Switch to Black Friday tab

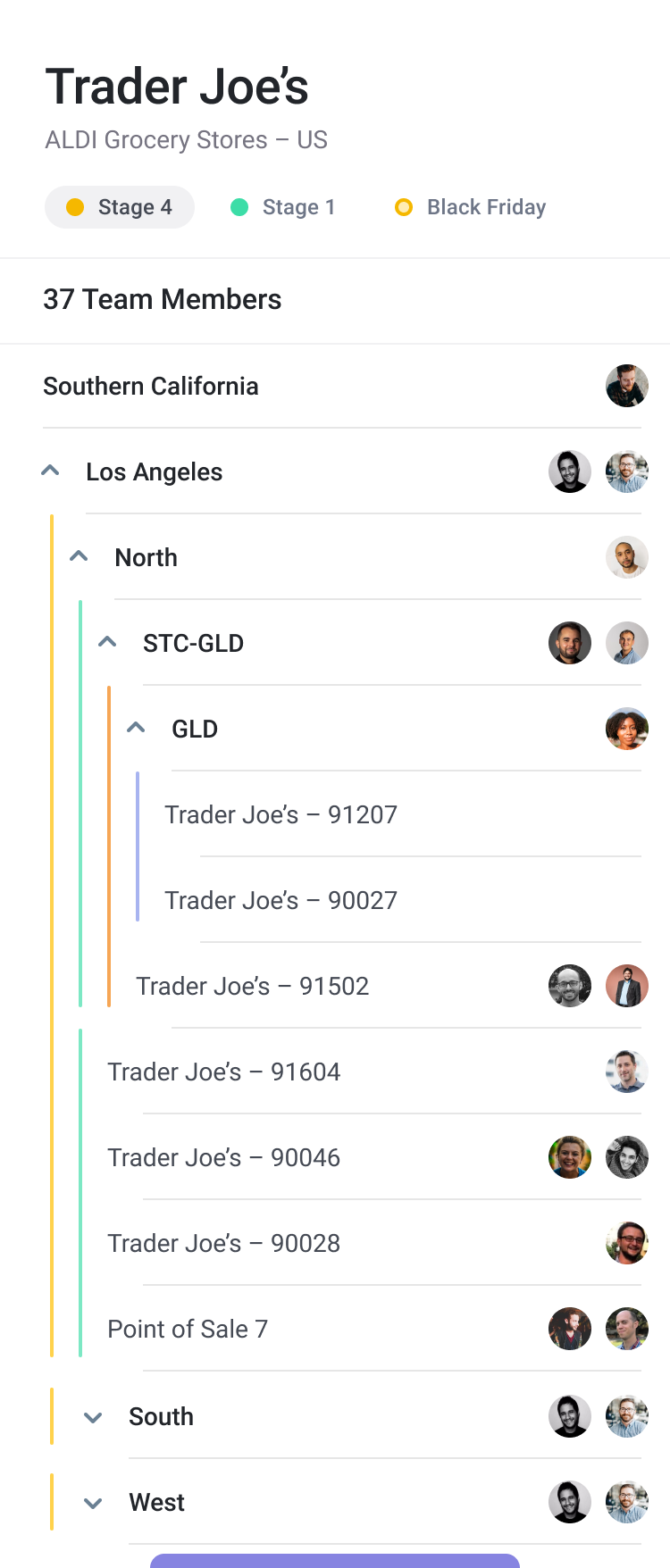pos(471,207)
